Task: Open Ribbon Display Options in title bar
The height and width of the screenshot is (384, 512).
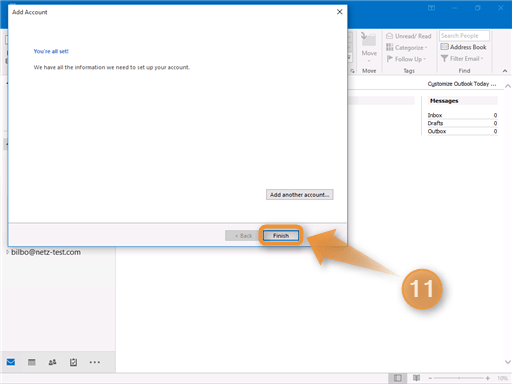Action: (431, 8)
